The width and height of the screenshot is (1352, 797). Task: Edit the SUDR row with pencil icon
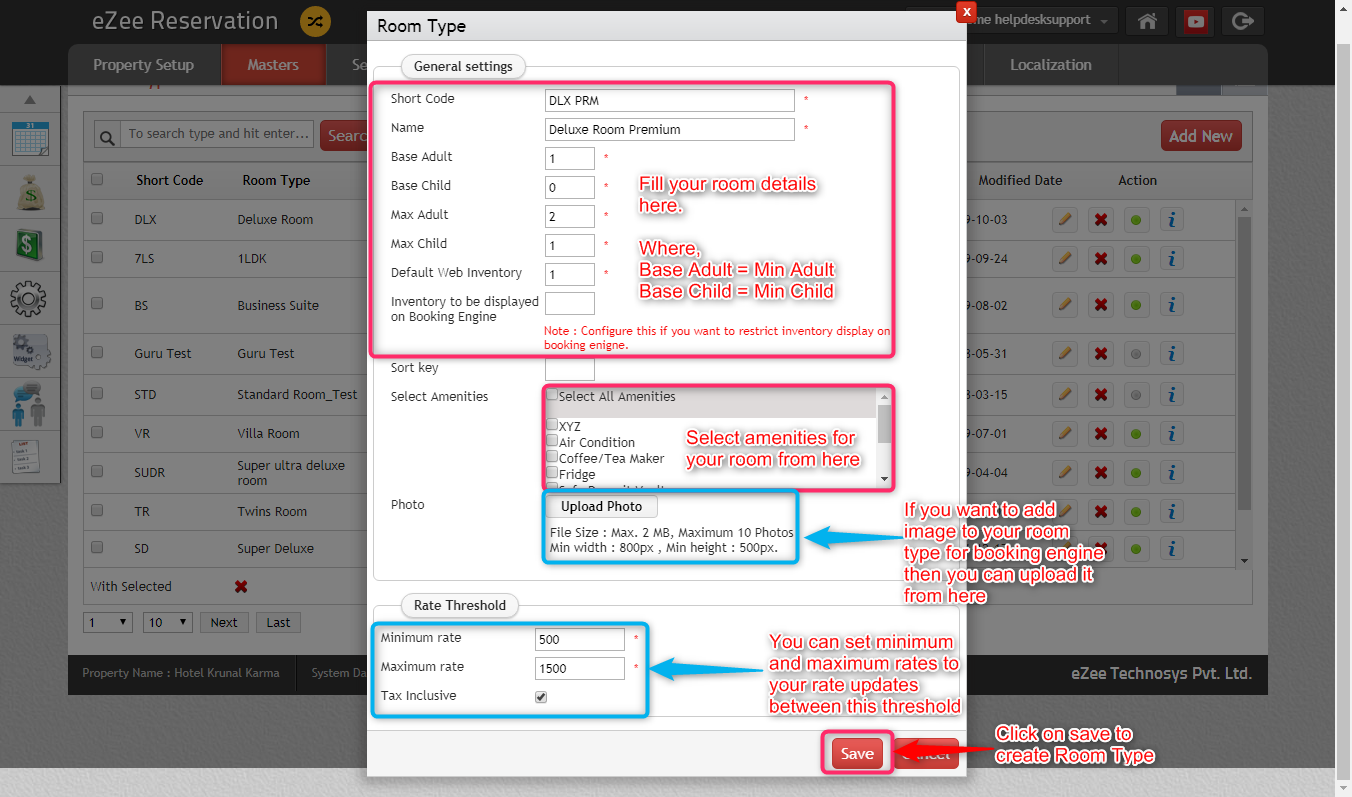coord(1065,473)
